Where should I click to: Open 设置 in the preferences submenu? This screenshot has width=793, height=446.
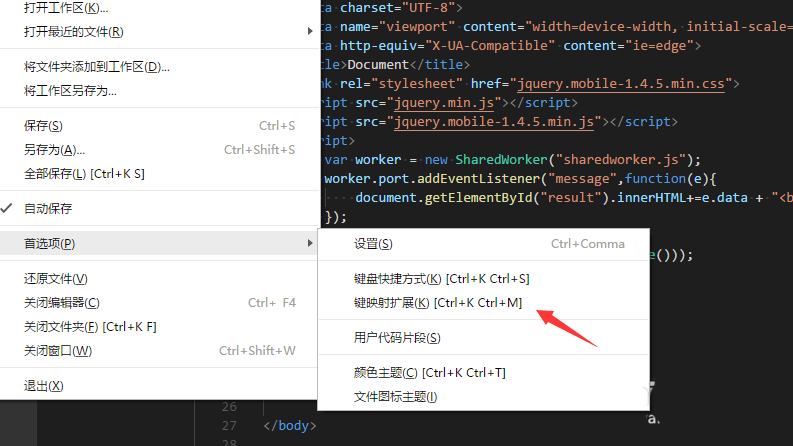(483, 244)
